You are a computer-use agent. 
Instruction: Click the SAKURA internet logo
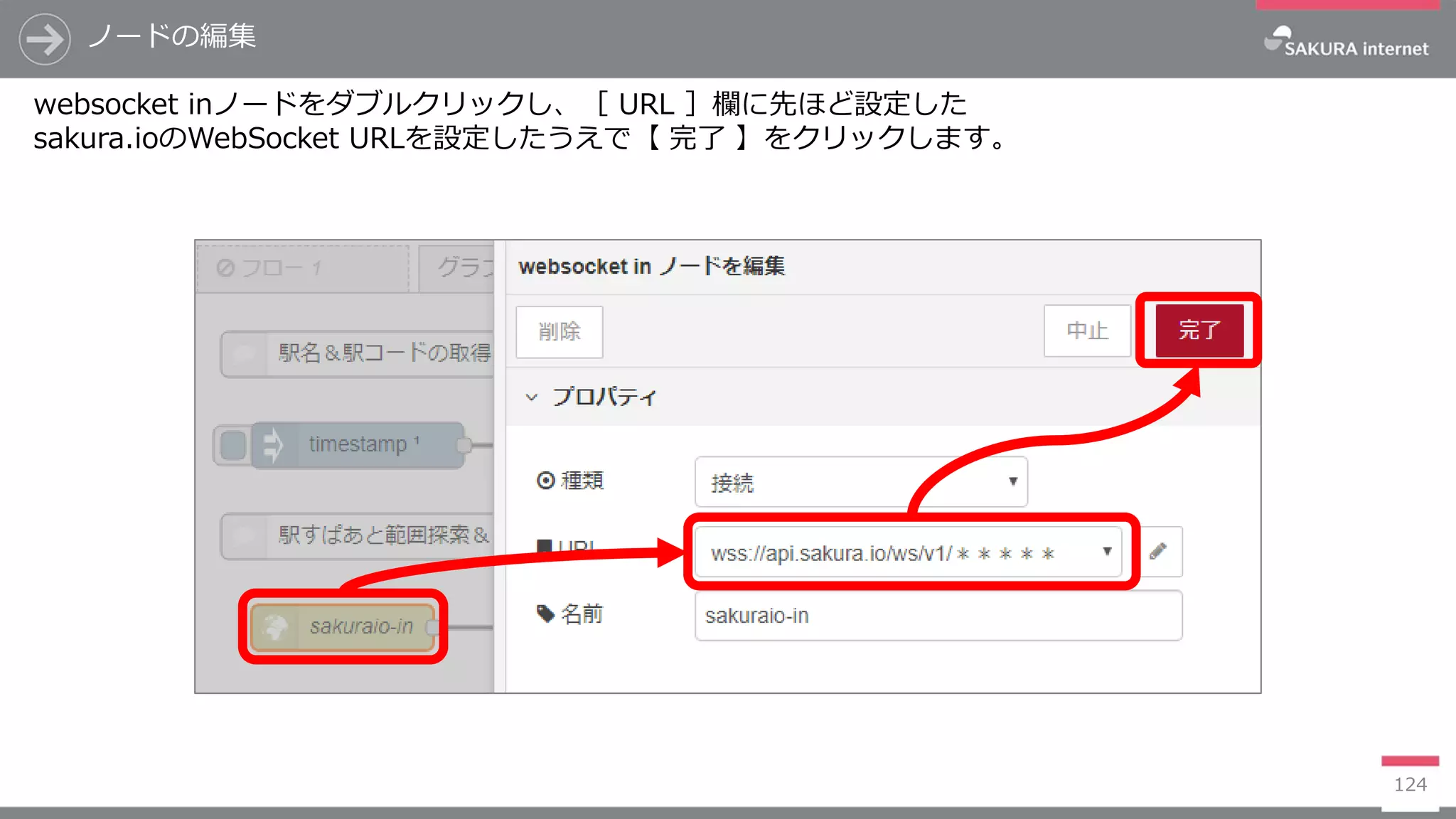1346,42
